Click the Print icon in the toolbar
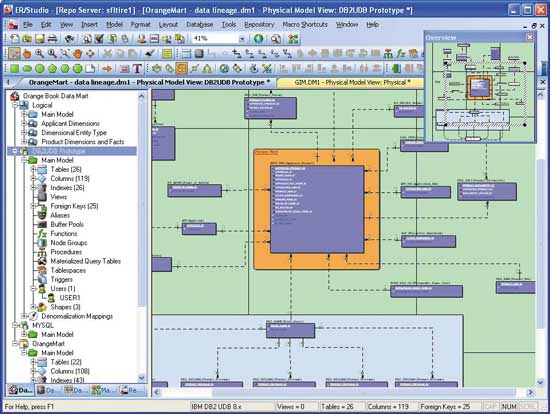Viewport: 550px width, 414px height. [x=52, y=39]
